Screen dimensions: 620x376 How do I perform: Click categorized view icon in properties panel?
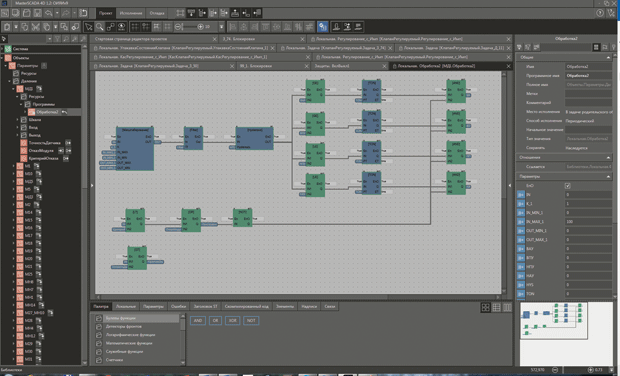[x=596, y=47]
